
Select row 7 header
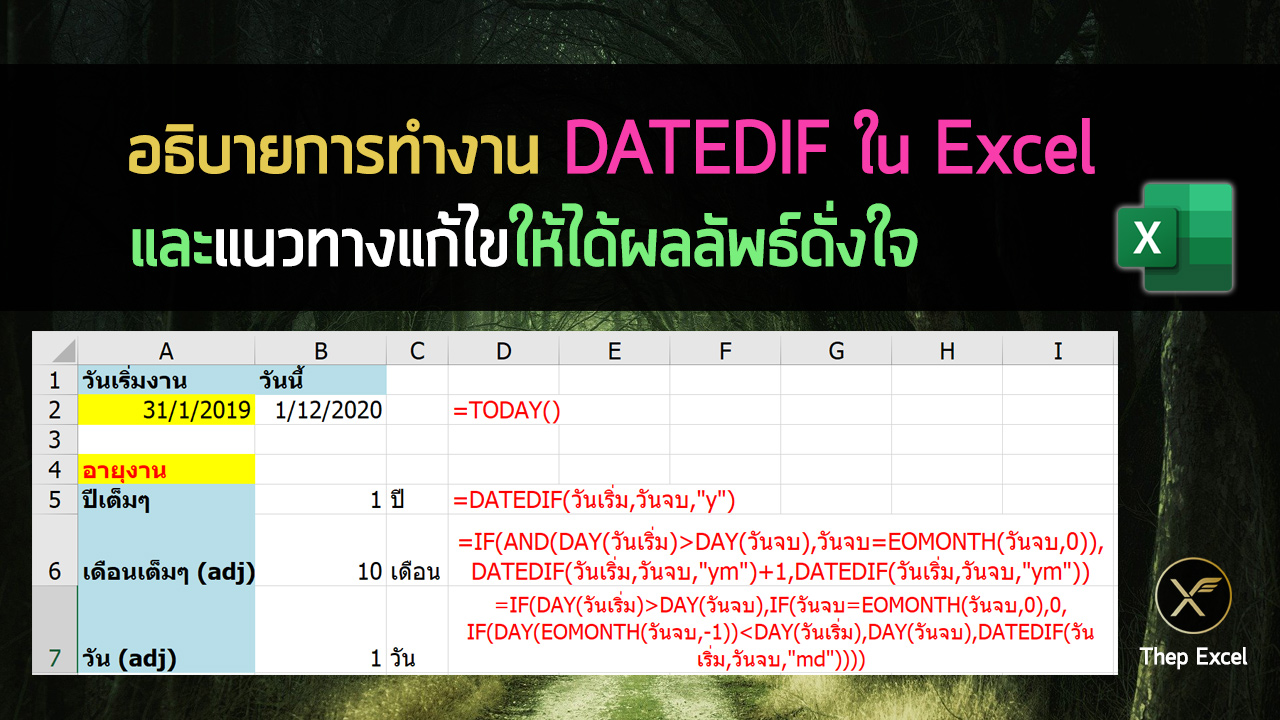(x=55, y=630)
